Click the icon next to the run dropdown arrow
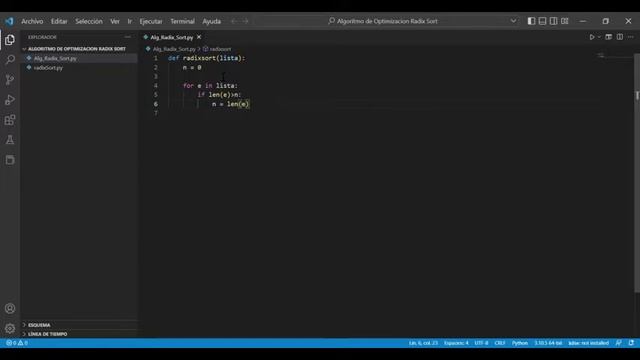The width and height of the screenshot is (640, 360). tap(609, 37)
